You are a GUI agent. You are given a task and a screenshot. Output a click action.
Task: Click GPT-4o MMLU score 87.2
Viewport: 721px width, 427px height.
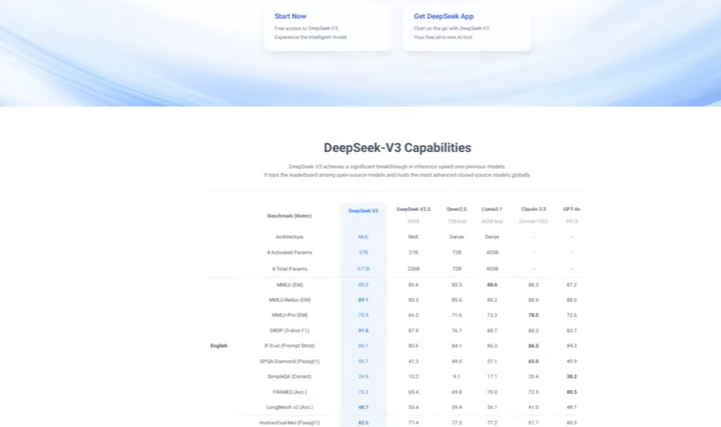(572, 285)
